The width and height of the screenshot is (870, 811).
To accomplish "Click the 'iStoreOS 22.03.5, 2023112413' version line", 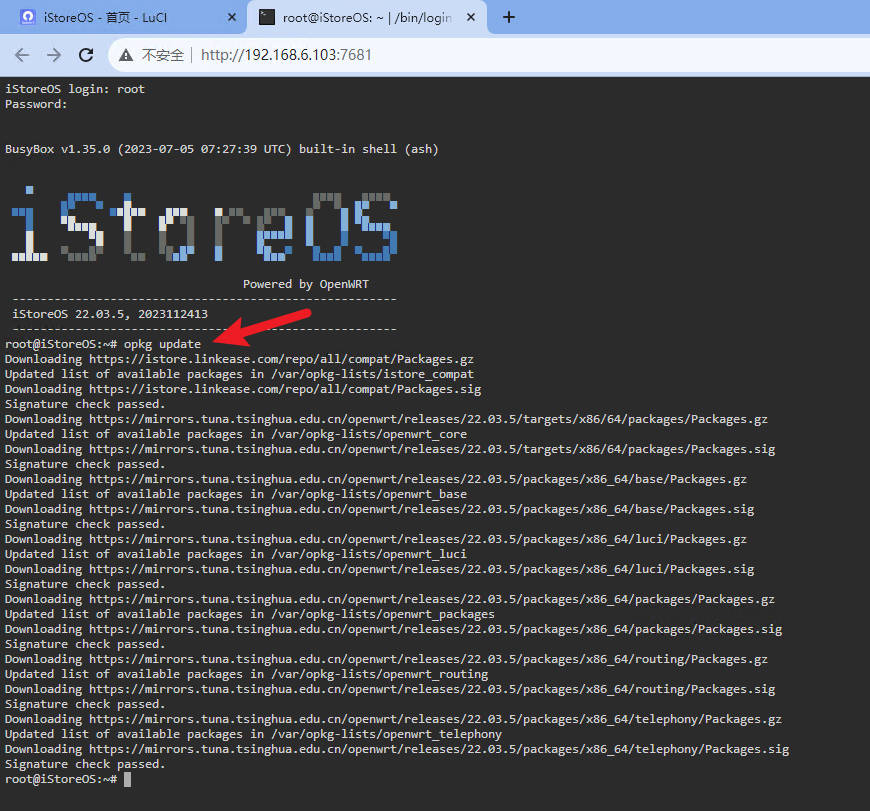I will click(x=110, y=314).
